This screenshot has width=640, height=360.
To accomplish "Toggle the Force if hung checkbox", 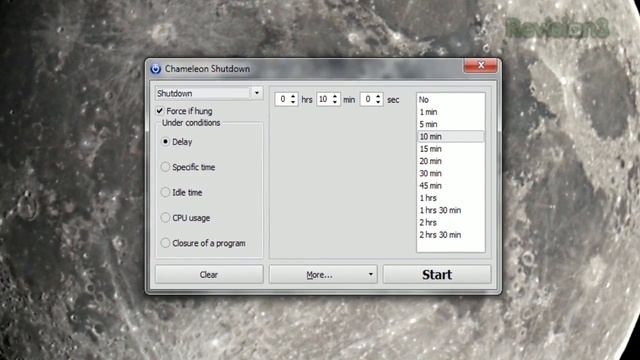I will click(x=160, y=111).
